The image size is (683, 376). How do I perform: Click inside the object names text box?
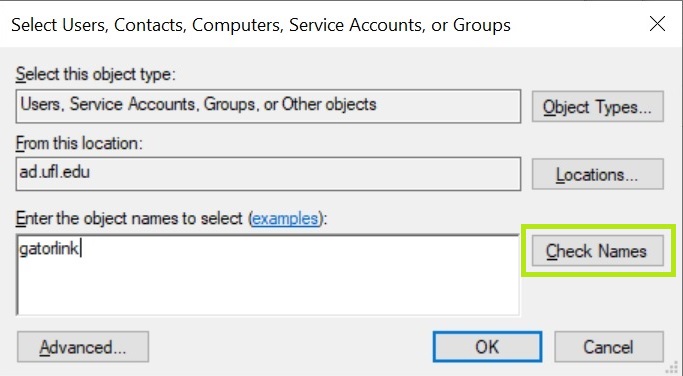(x=268, y=275)
